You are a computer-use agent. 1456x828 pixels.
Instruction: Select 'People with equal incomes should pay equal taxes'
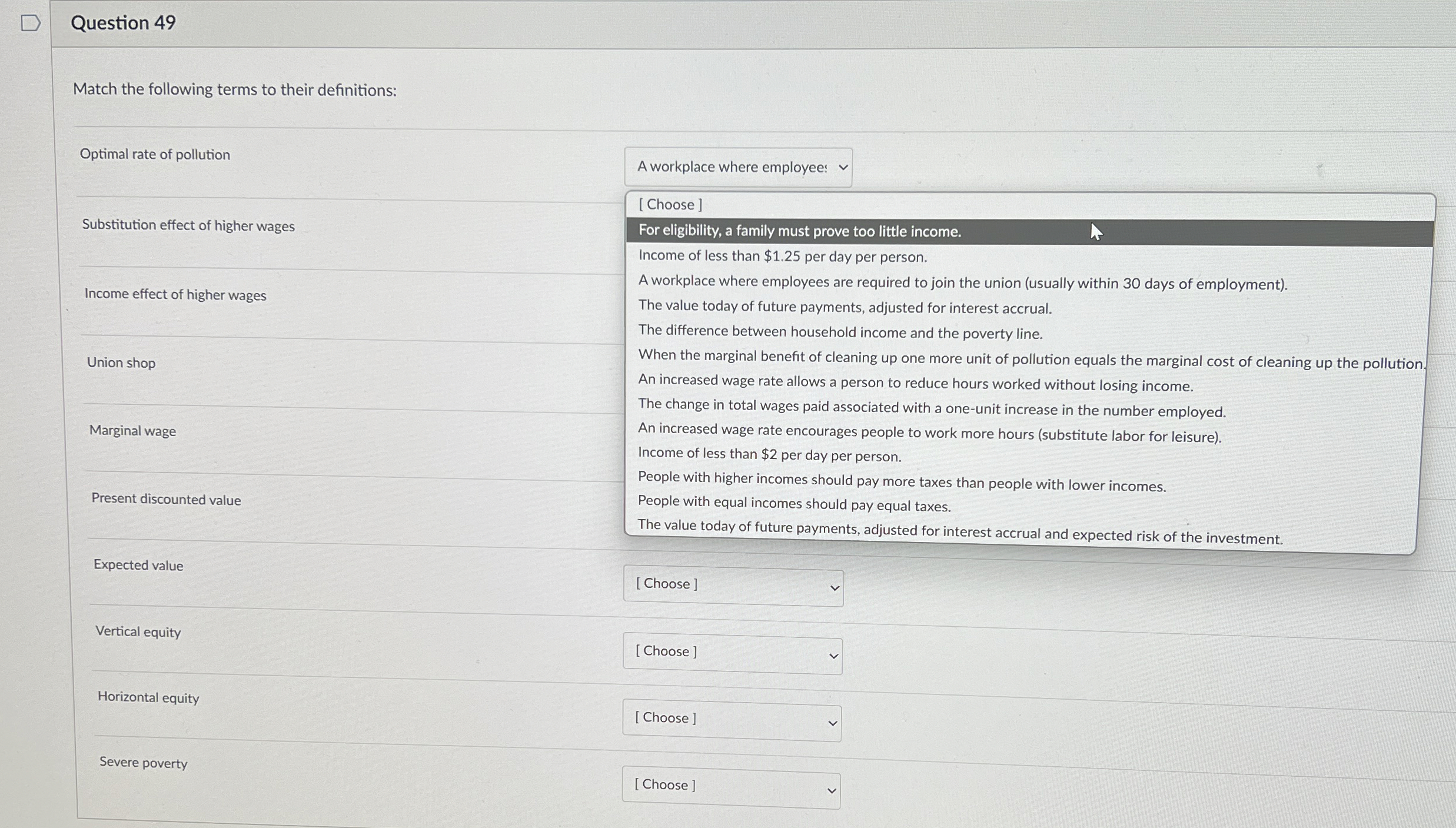coord(794,504)
